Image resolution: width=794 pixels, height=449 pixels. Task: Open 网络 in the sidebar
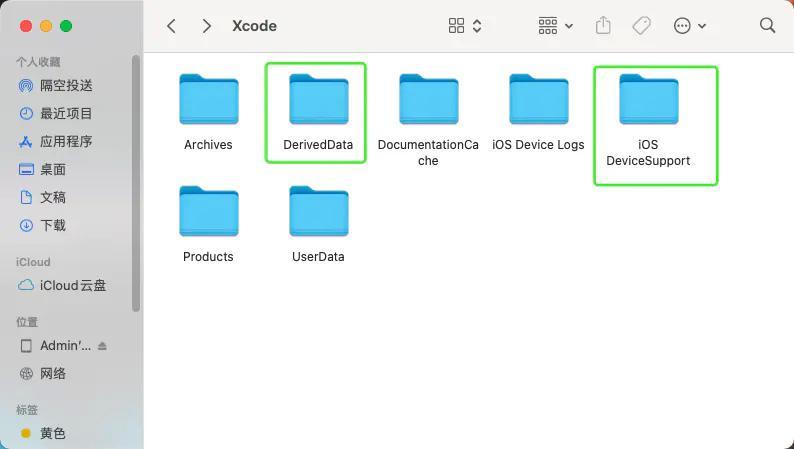pos(43,374)
